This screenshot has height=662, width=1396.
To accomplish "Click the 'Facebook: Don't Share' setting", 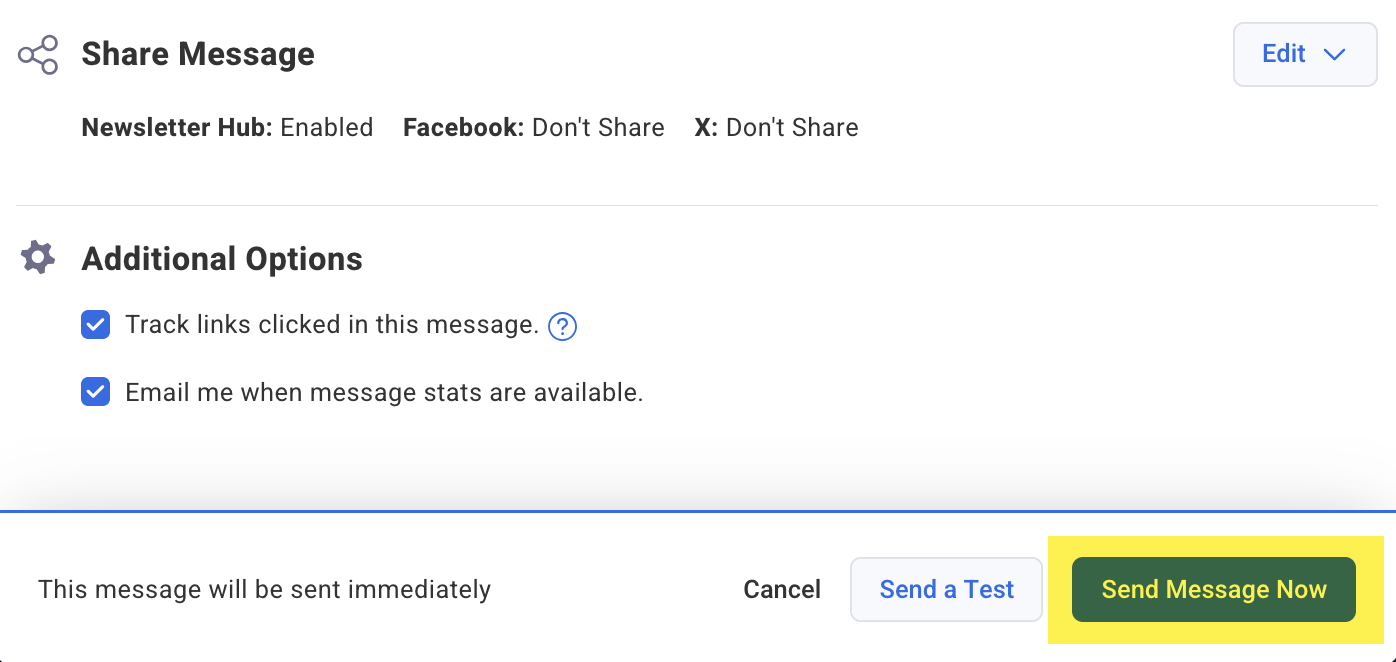I will [x=533, y=127].
